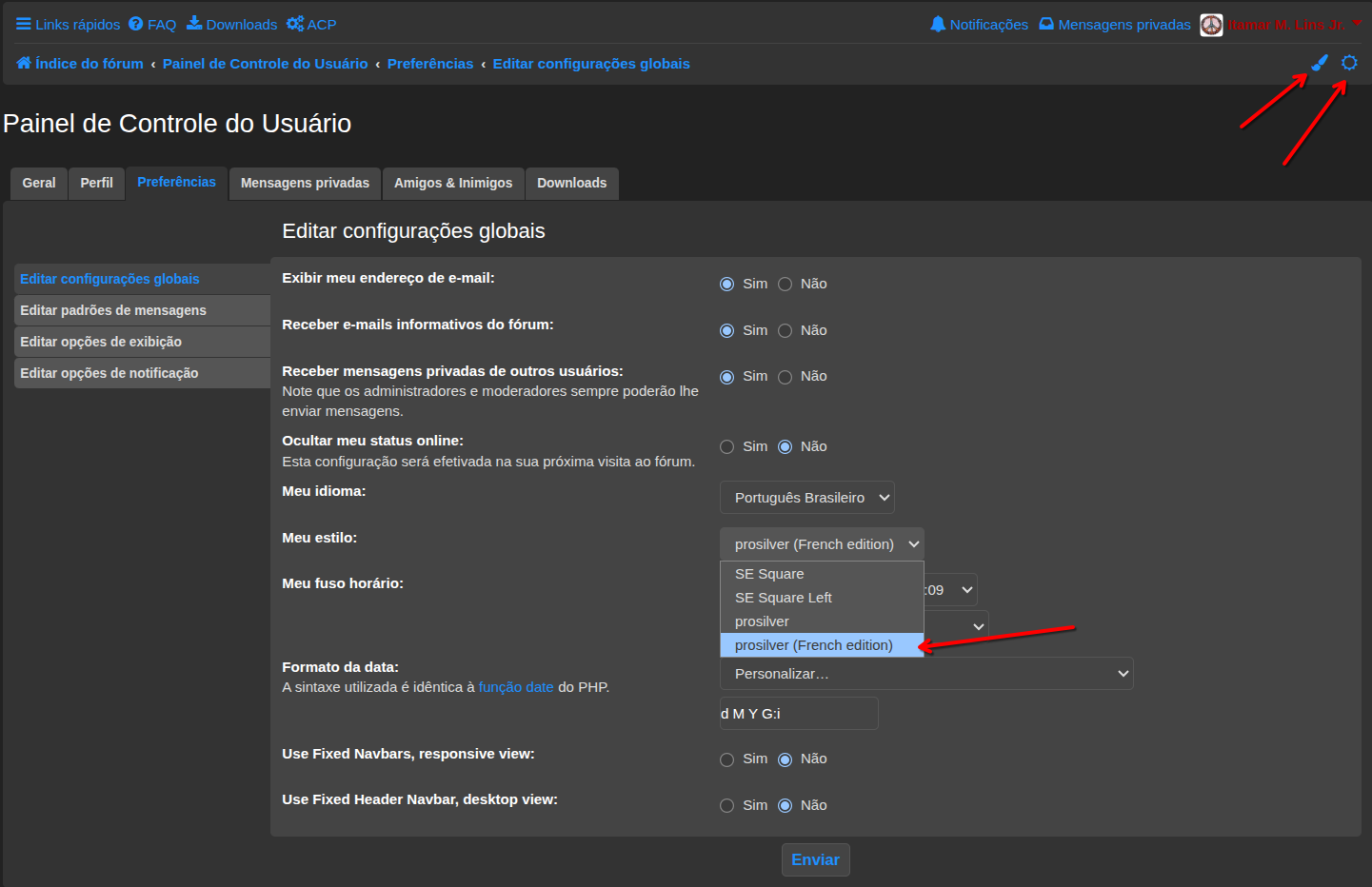Click the date format text field
Screen dimensions: 1372x887
pyautogui.click(x=798, y=714)
